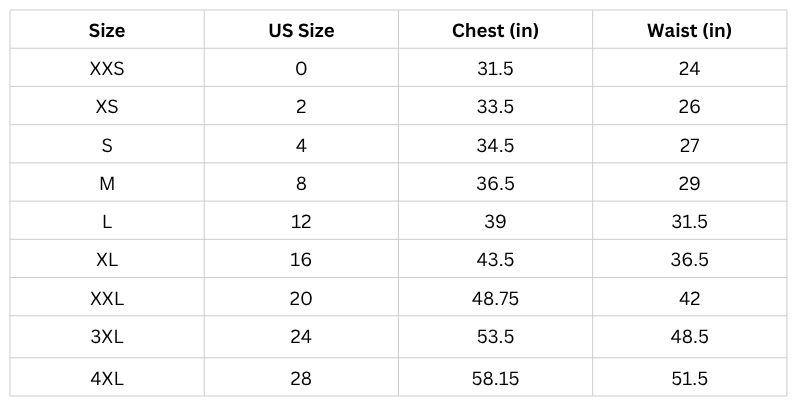Click the US Size column header

(301, 30)
